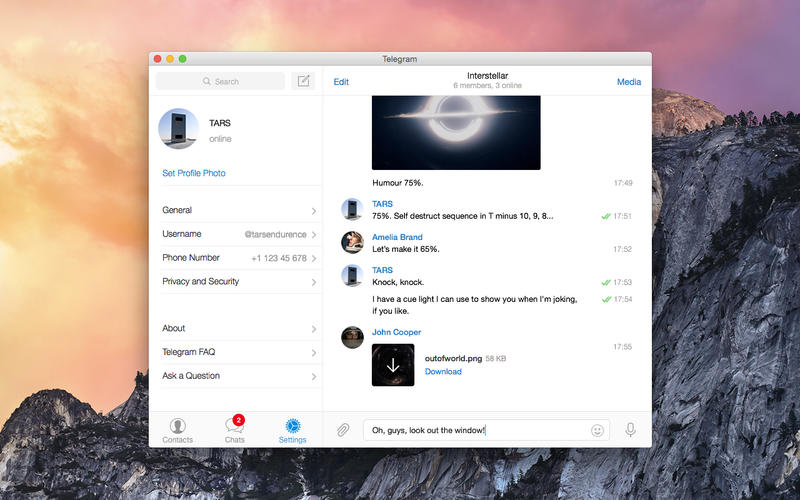Click the Download link for outofworld.png
The height and width of the screenshot is (500, 800).
point(443,371)
